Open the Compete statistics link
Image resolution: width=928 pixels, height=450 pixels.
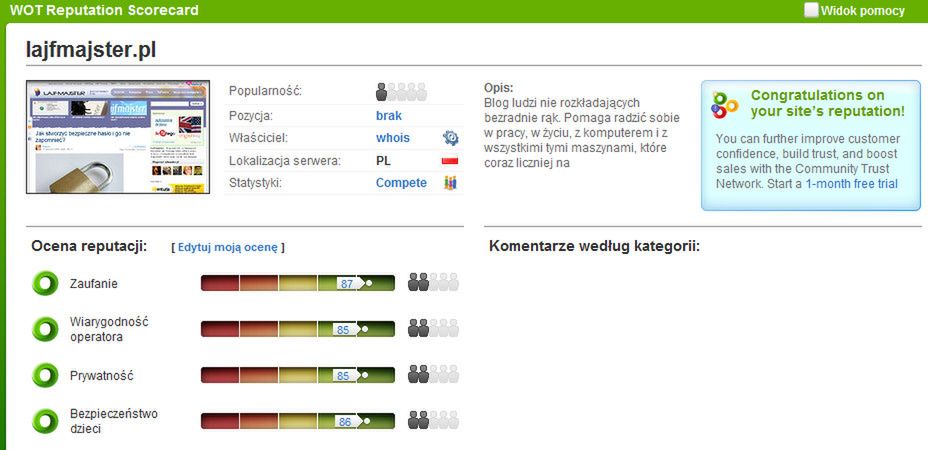point(401,183)
